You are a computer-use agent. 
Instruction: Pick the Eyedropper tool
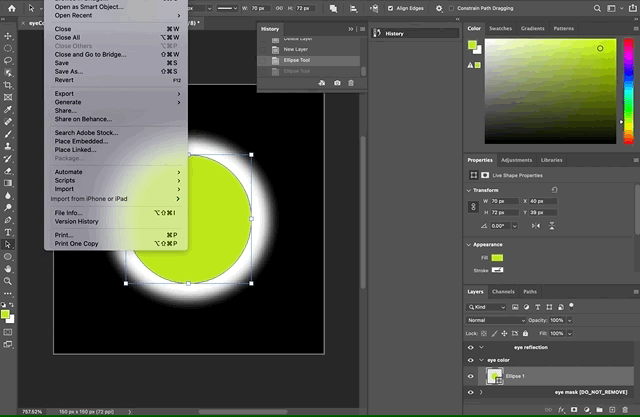(x=8, y=109)
